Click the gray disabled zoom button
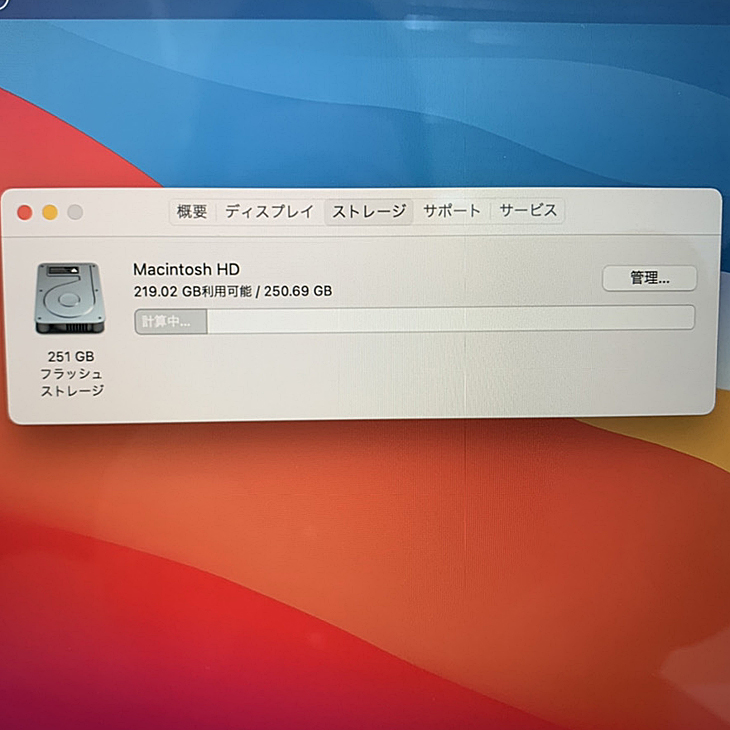 click(x=75, y=212)
